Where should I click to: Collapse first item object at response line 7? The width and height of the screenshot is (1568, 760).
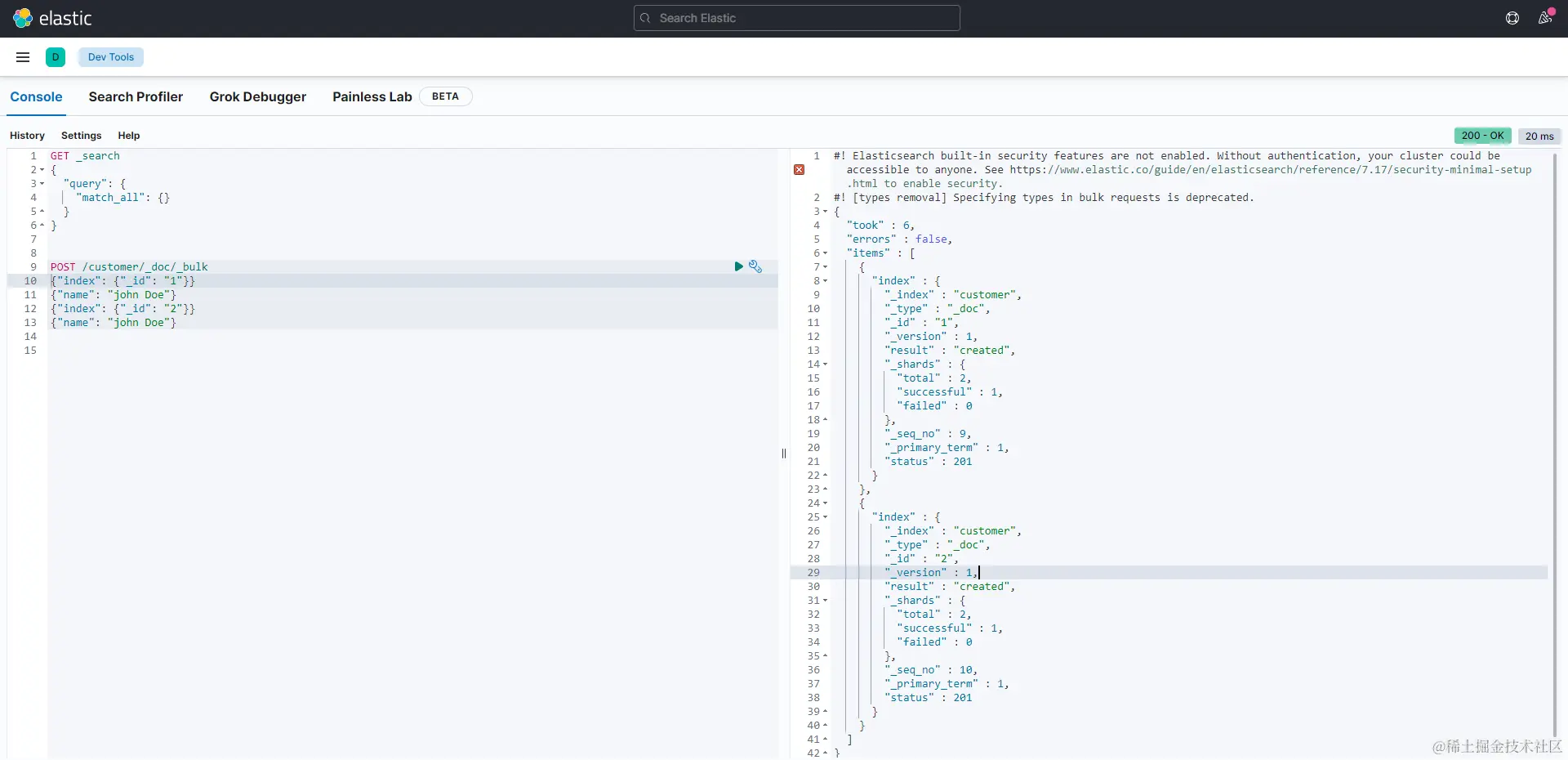click(825, 267)
